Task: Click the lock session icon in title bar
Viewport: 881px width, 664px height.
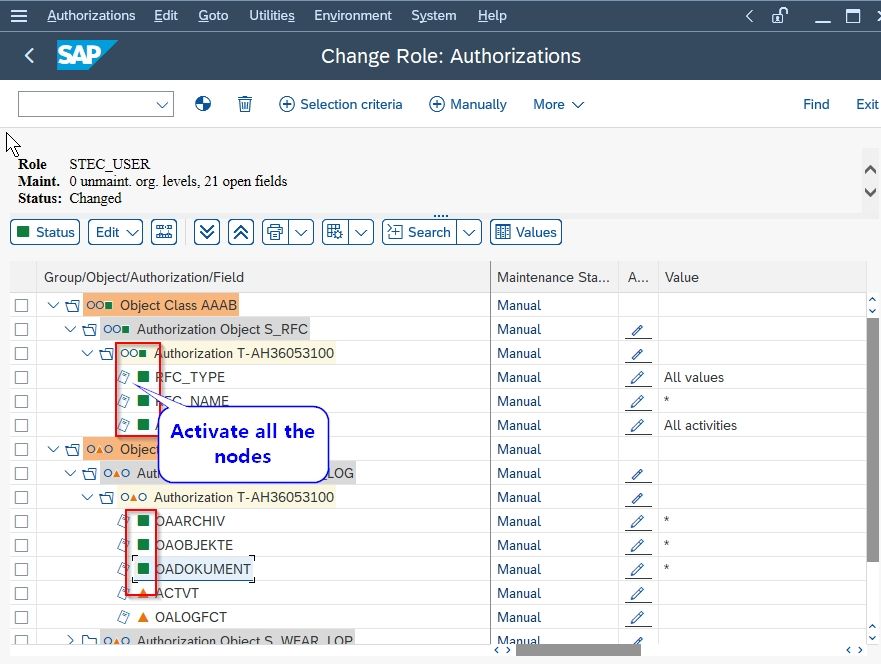Action: (780, 16)
